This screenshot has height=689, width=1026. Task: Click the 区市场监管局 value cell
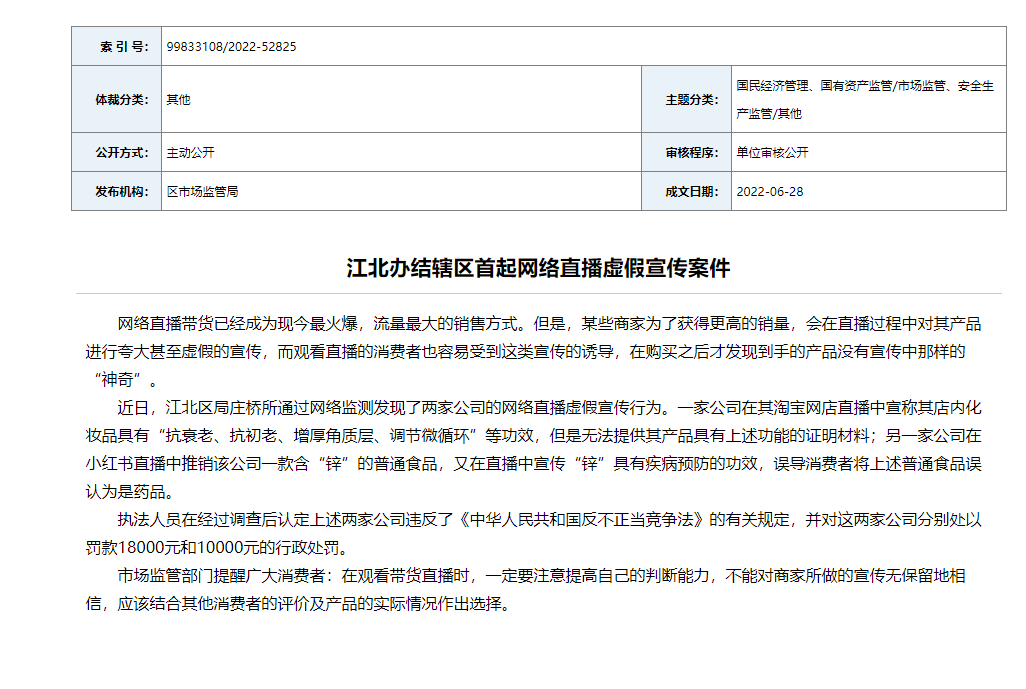coord(401,192)
